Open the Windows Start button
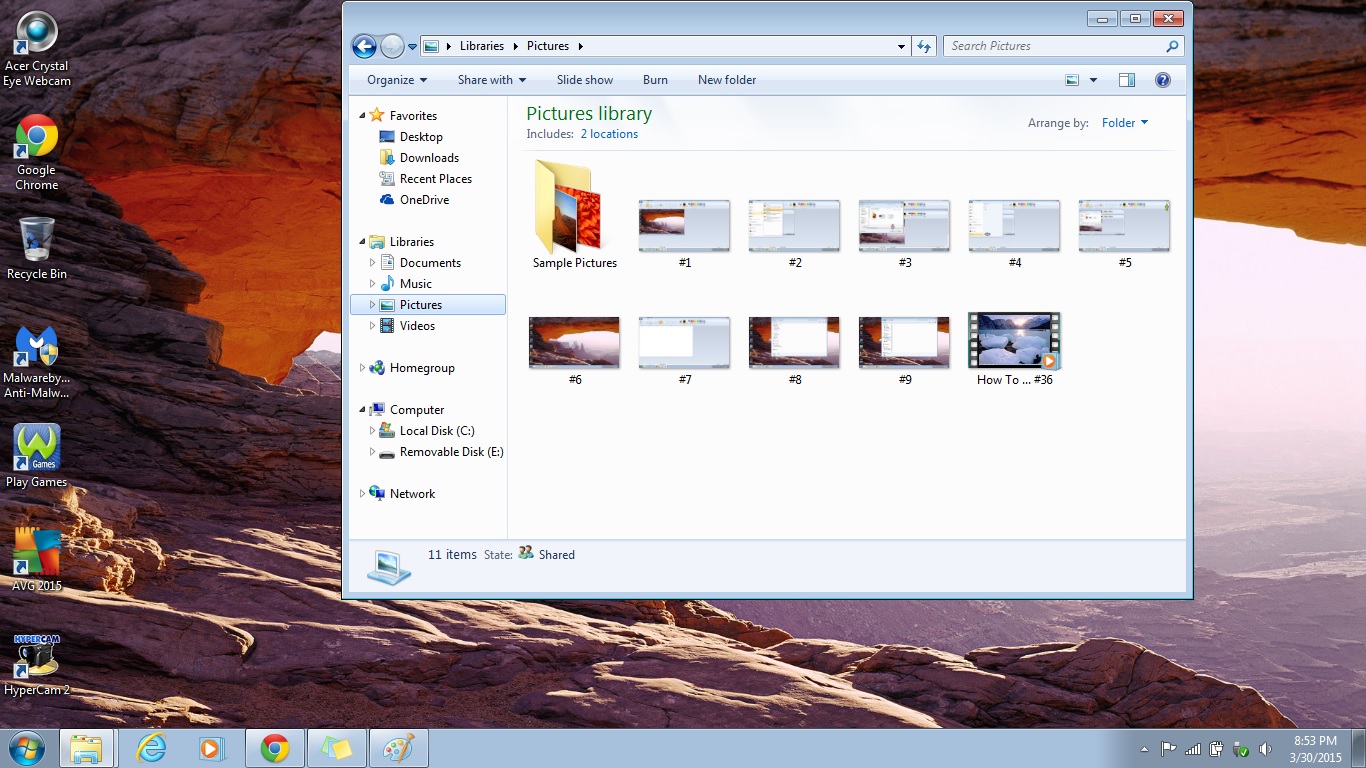The width and height of the screenshot is (1366, 768). point(26,748)
